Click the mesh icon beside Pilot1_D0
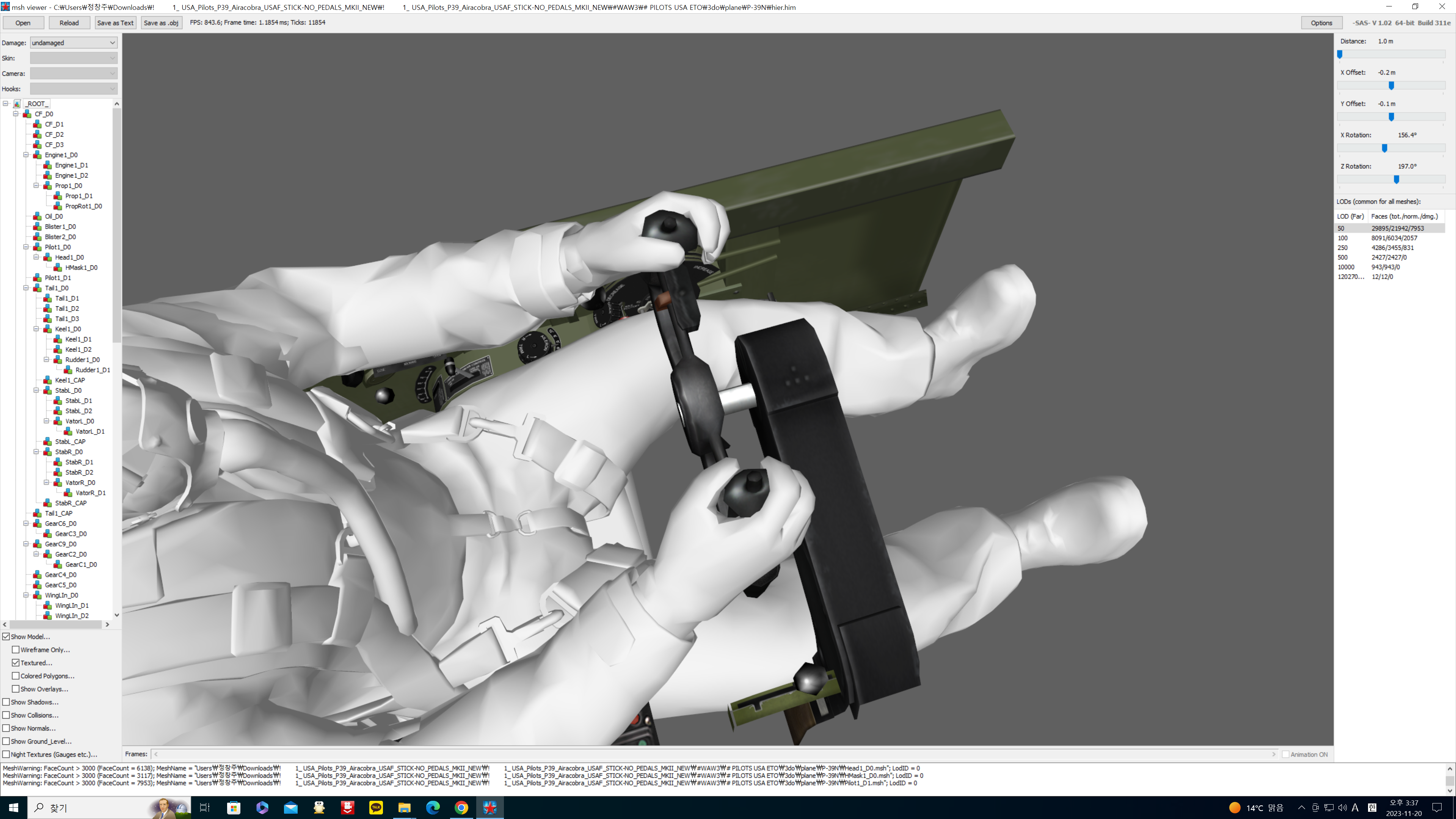The image size is (1456, 819). coord(37,247)
